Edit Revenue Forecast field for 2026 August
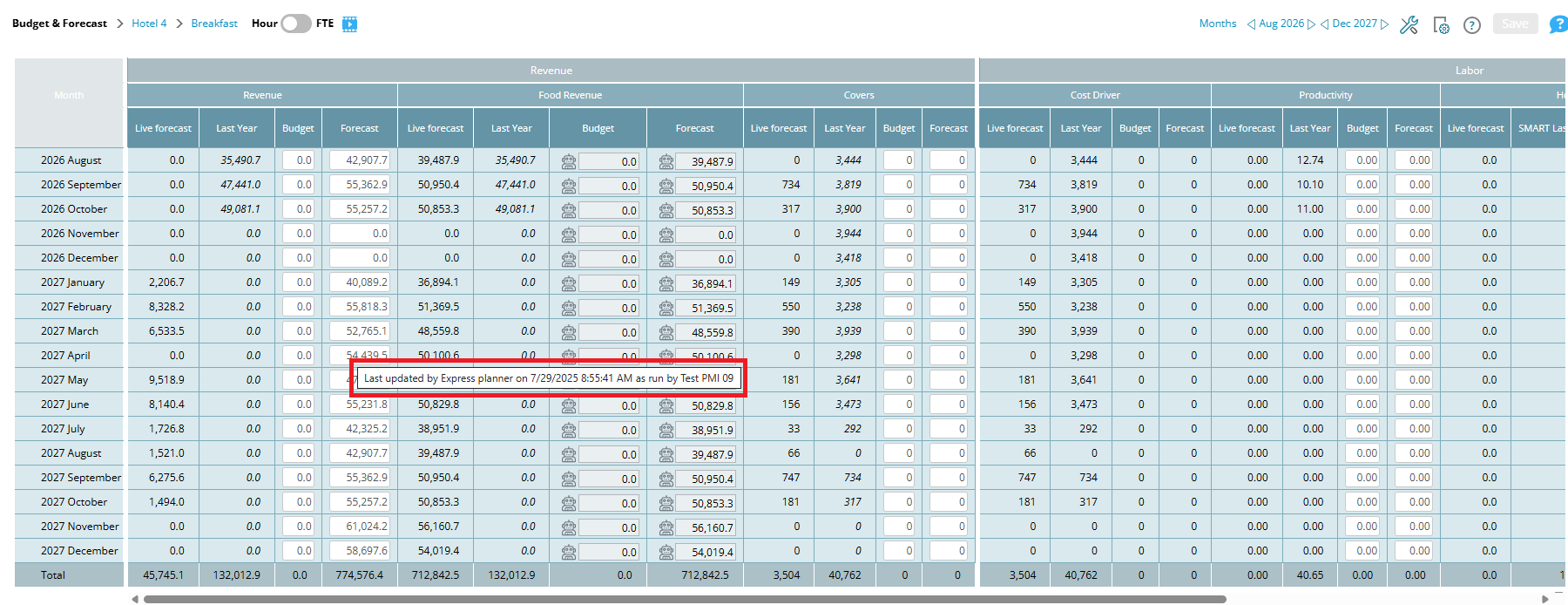 click(359, 160)
